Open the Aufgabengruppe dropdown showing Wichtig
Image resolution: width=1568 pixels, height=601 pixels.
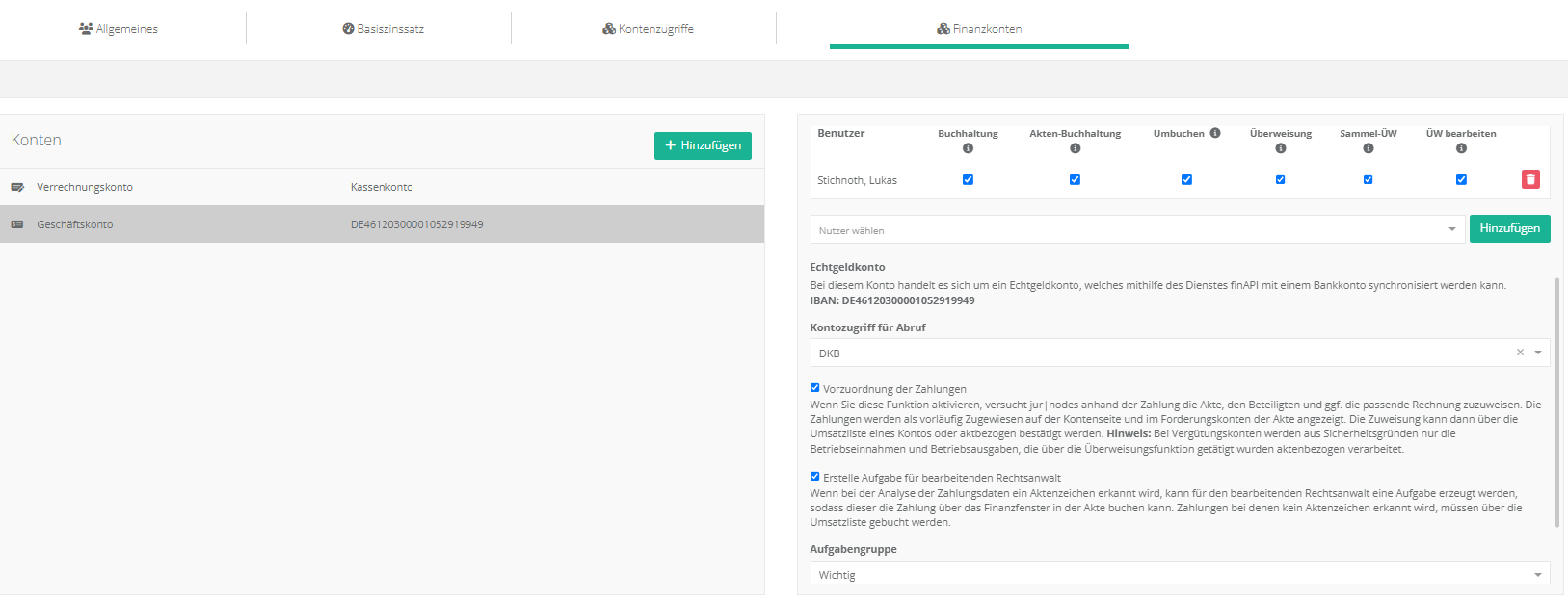coord(1180,574)
